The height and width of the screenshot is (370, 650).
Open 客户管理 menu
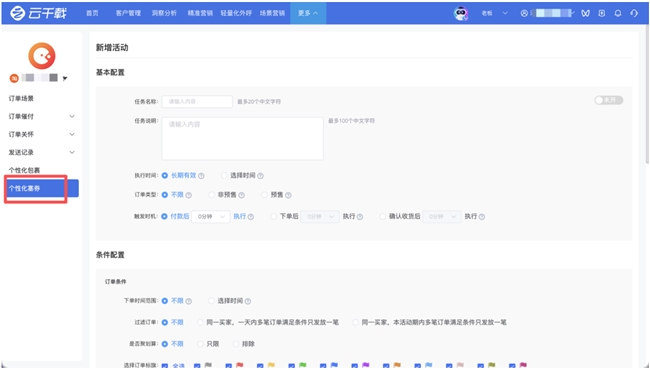coord(128,13)
